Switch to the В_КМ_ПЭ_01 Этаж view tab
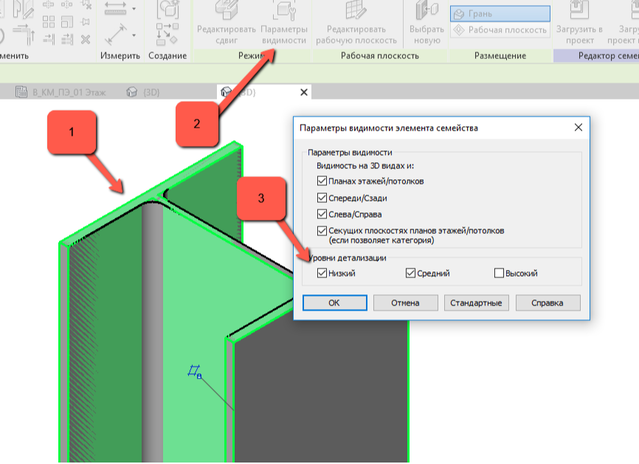Image resolution: width=639 pixels, height=464 pixels. pyautogui.click(x=60, y=92)
